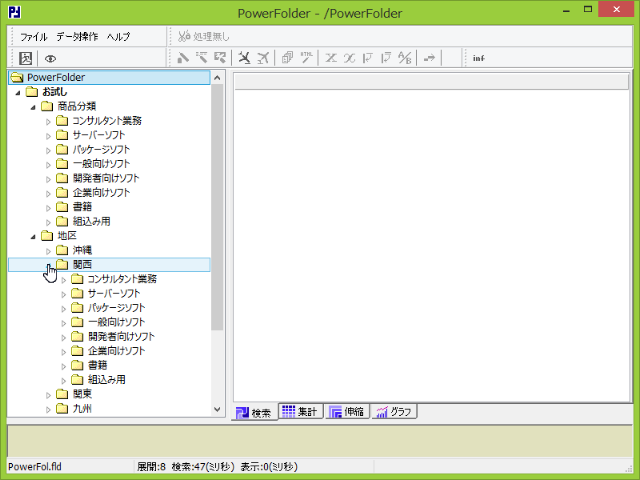The image size is (640, 480).
Task: Click the gray takeoff airplane icon
Action: (x=263, y=58)
